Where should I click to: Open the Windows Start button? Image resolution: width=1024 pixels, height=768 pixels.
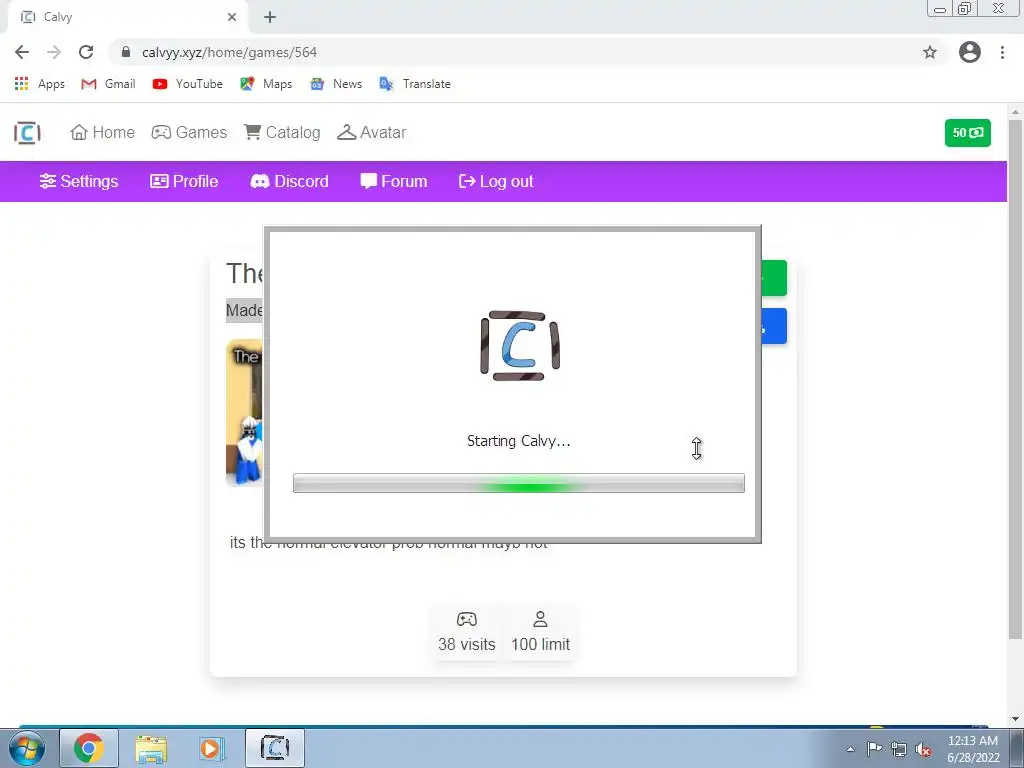[27, 748]
